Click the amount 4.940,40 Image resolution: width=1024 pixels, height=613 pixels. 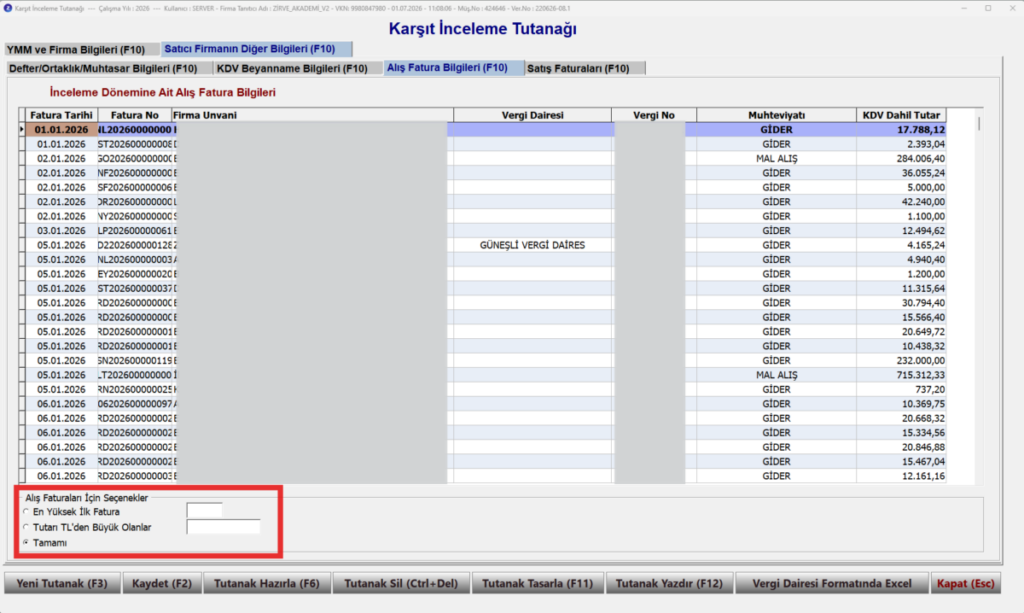(901, 260)
